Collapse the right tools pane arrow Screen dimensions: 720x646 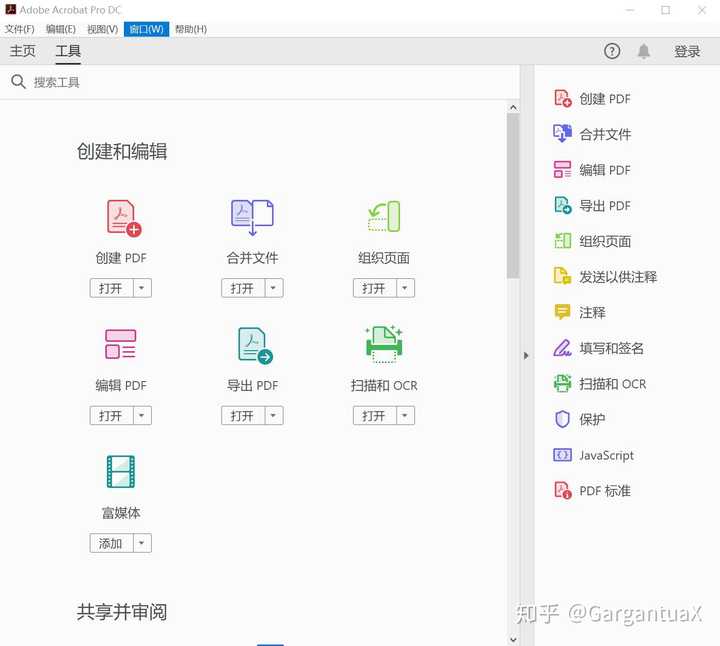(526, 355)
